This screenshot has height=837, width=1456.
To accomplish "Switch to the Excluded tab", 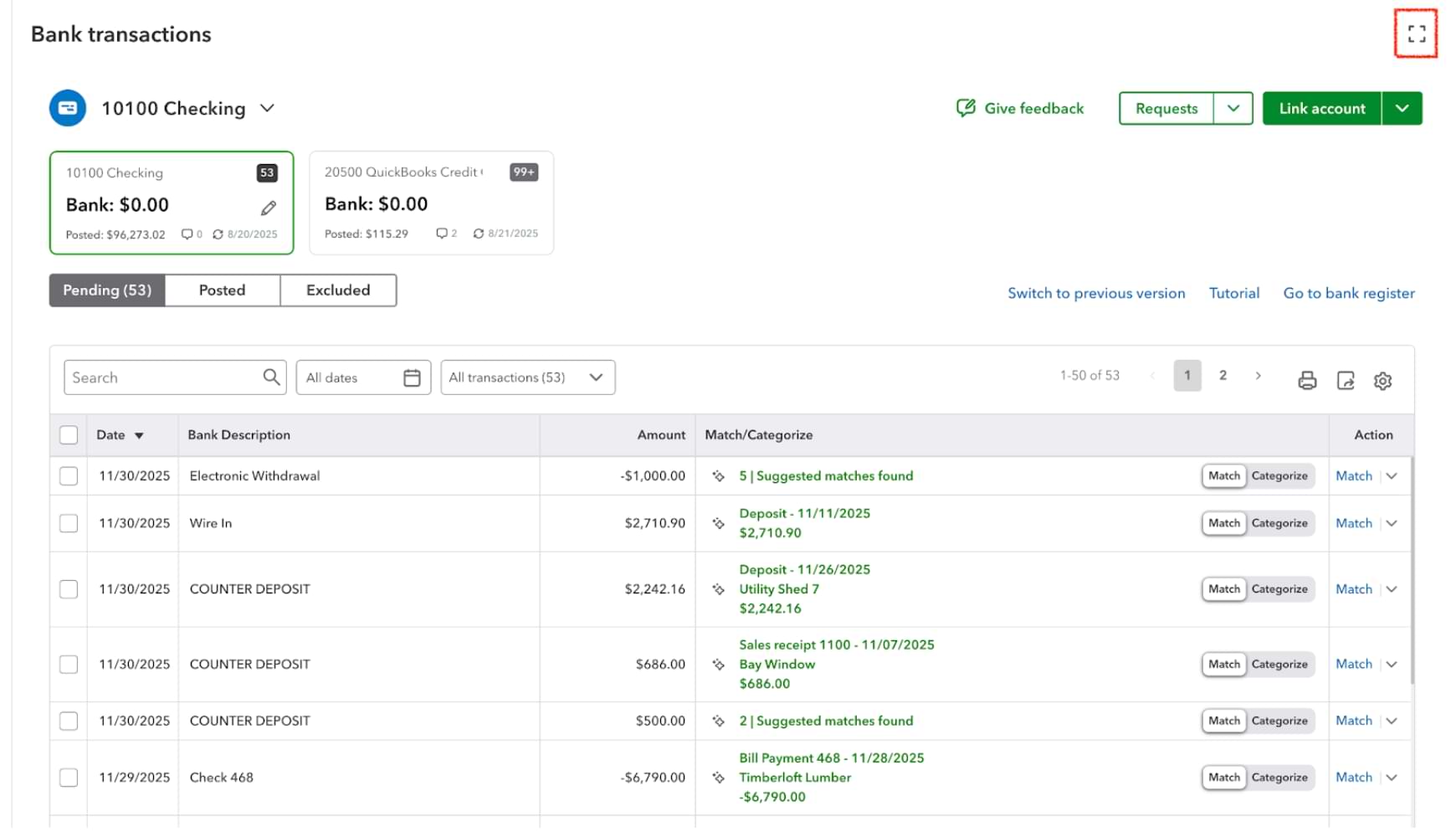I will pos(338,290).
